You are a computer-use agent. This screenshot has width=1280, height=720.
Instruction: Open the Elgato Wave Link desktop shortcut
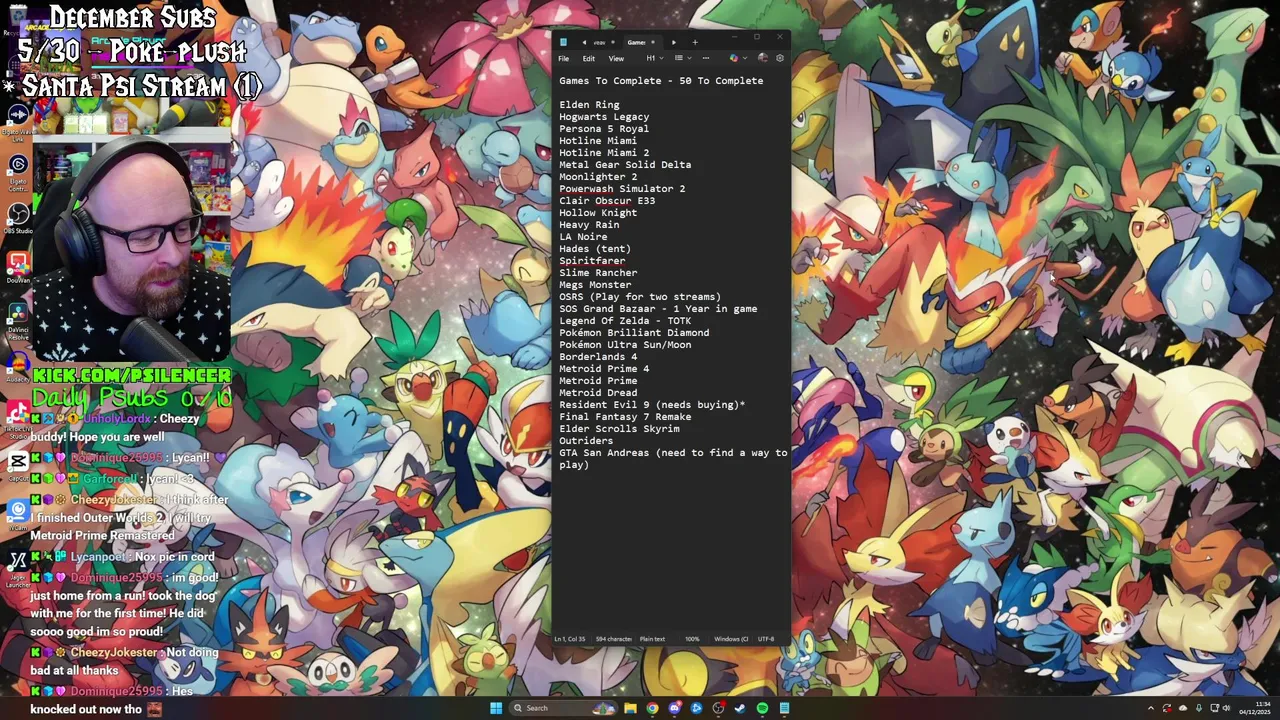(18, 122)
